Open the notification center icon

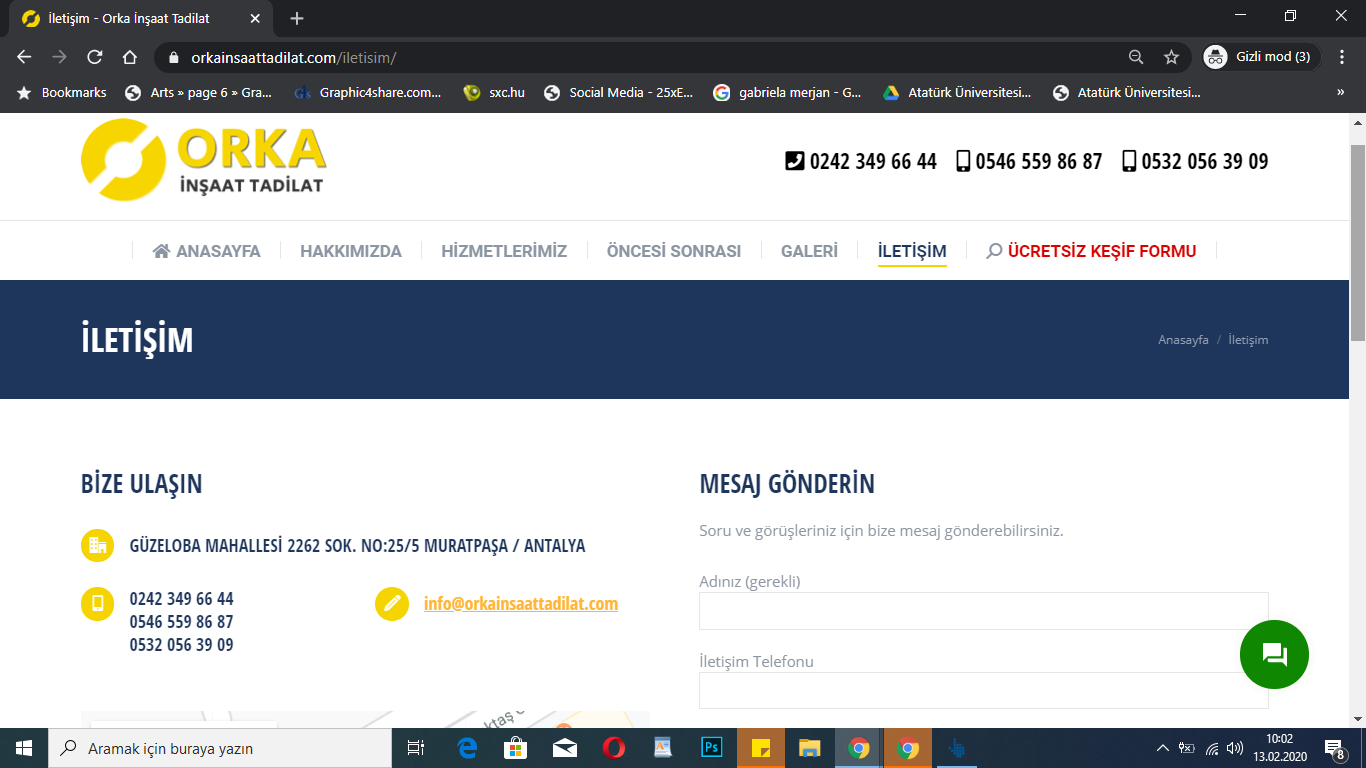coord(1334,748)
